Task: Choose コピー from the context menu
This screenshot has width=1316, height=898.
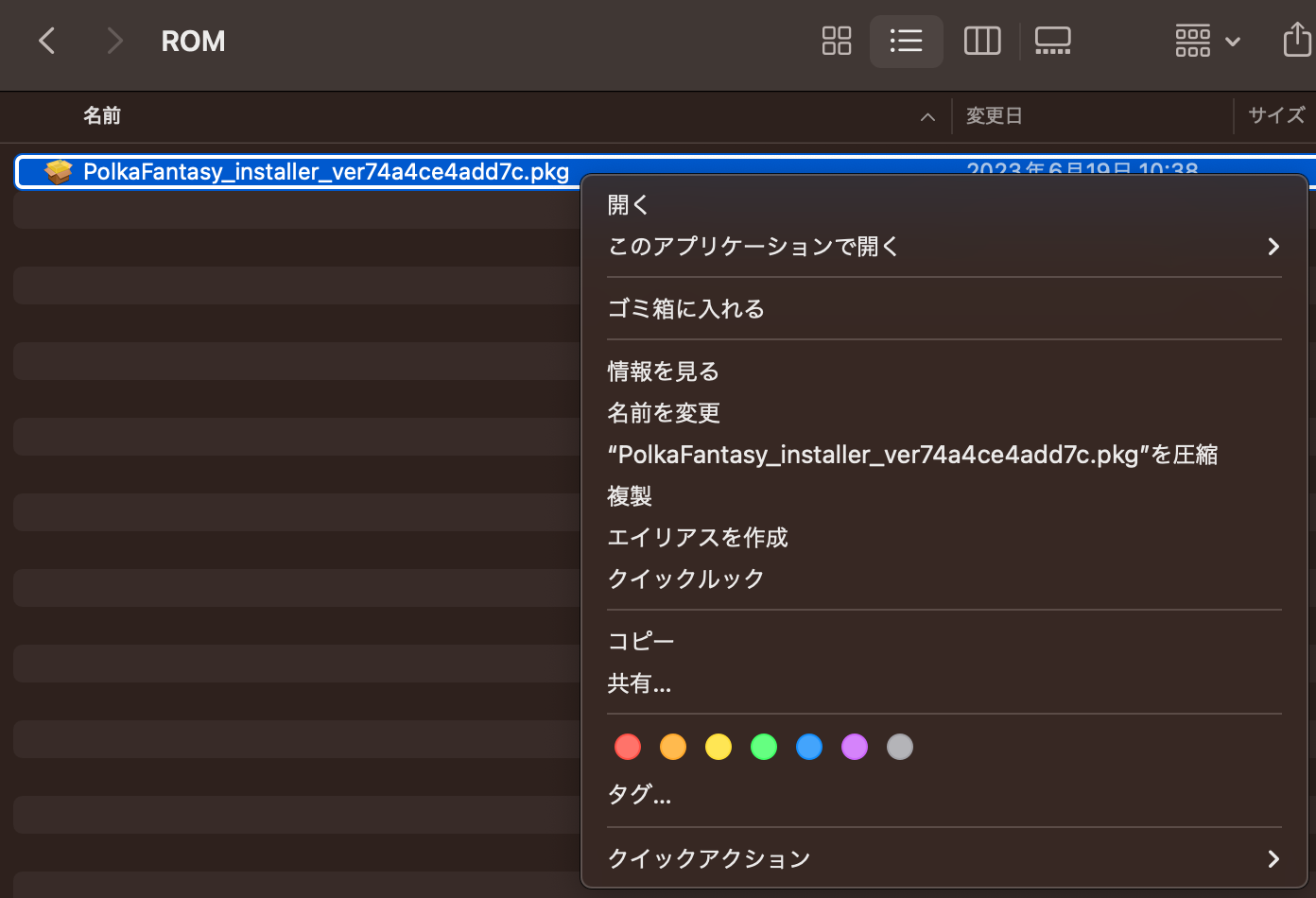Action: point(944,641)
